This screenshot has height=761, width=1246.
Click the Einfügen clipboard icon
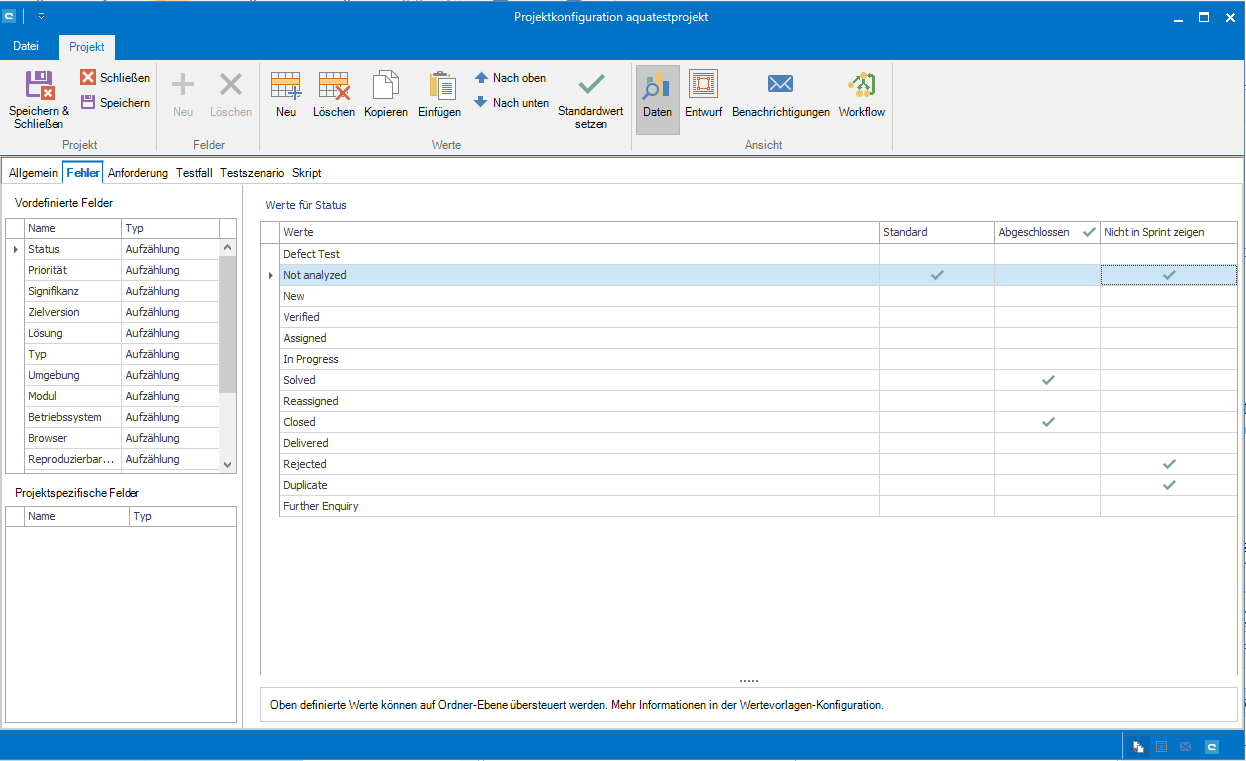coord(440,87)
